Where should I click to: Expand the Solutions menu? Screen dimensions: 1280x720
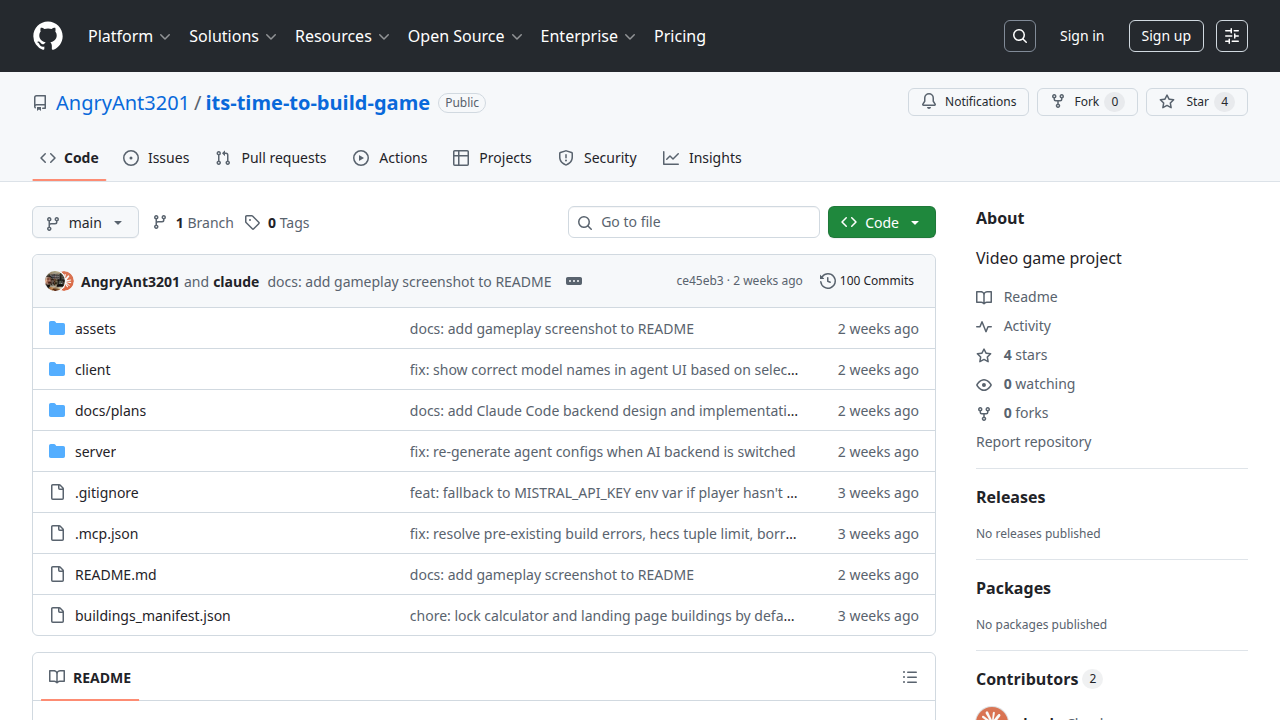[232, 36]
